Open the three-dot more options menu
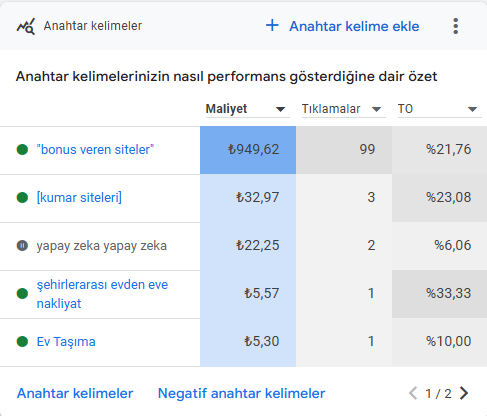The image size is (487, 416). [x=456, y=26]
